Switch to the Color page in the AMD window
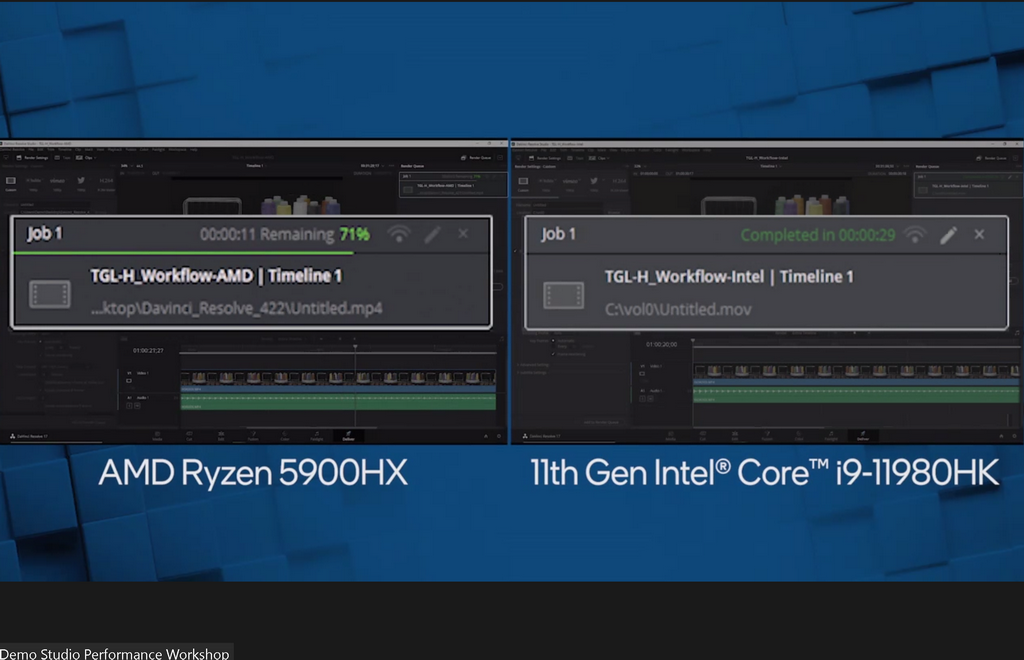This screenshot has height=660, width=1024. (x=285, y=436)
